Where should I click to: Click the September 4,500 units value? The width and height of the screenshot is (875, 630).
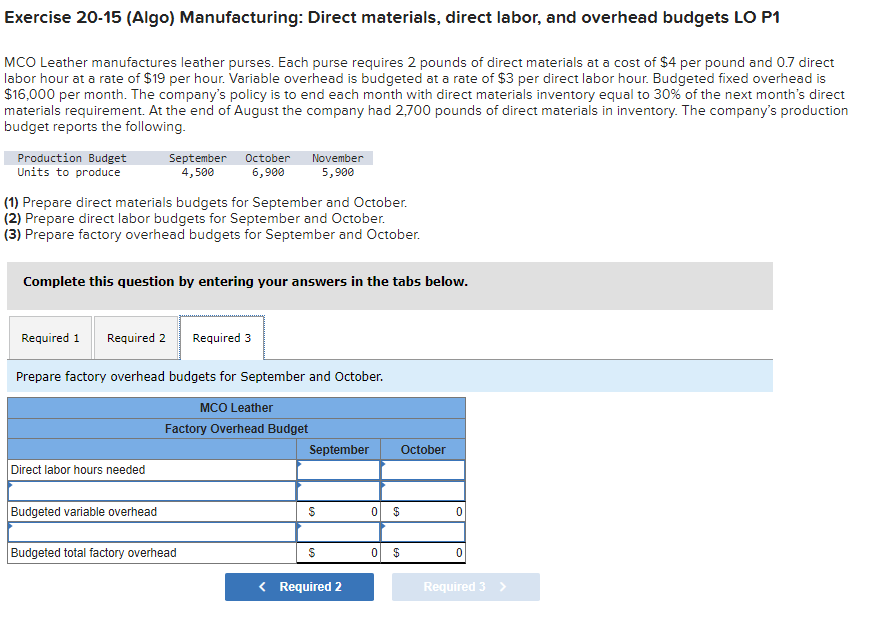pyautogui.click(x=198, y=172)
